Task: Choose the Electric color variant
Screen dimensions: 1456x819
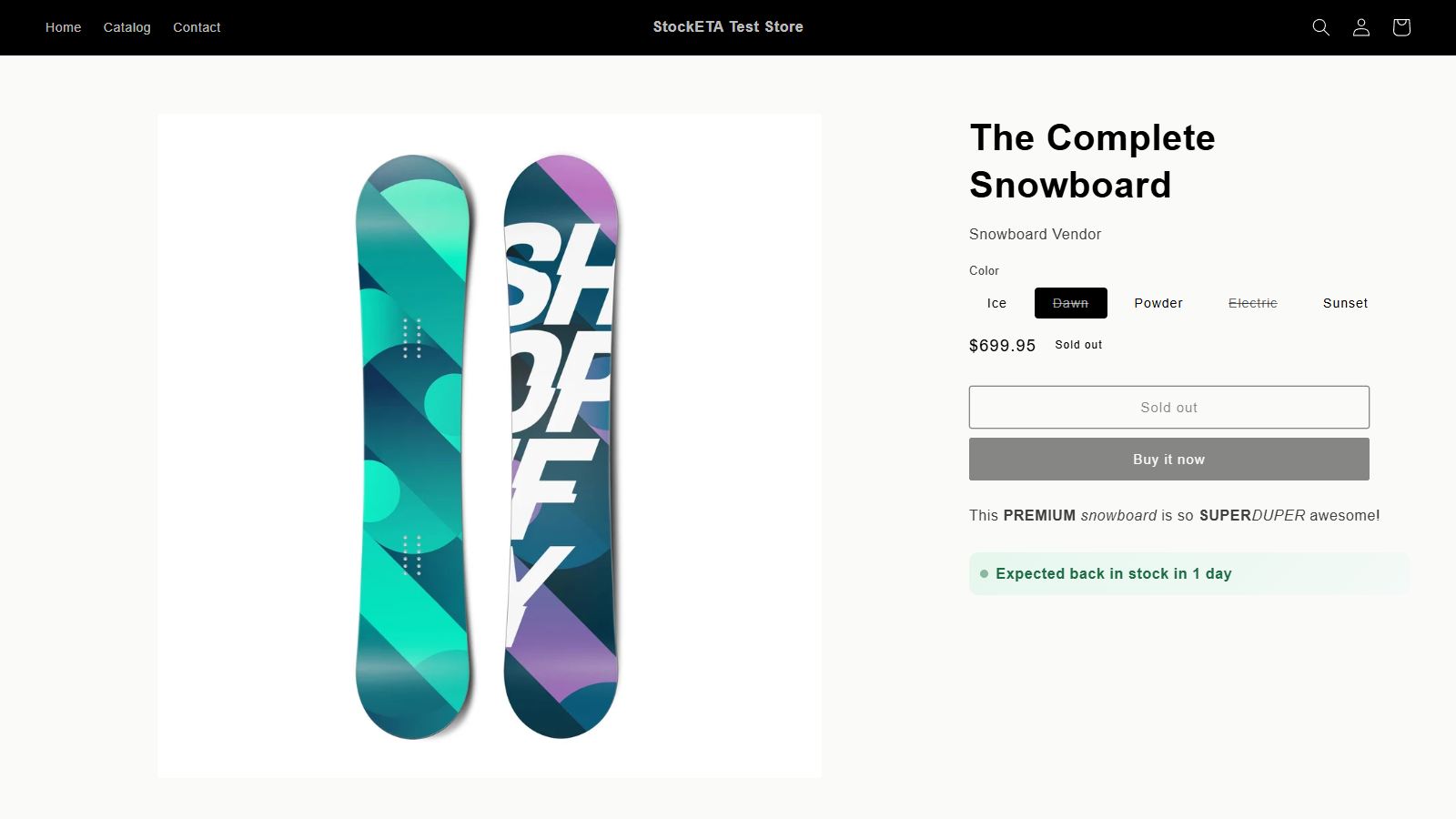Action: (x=1253, y=303)
